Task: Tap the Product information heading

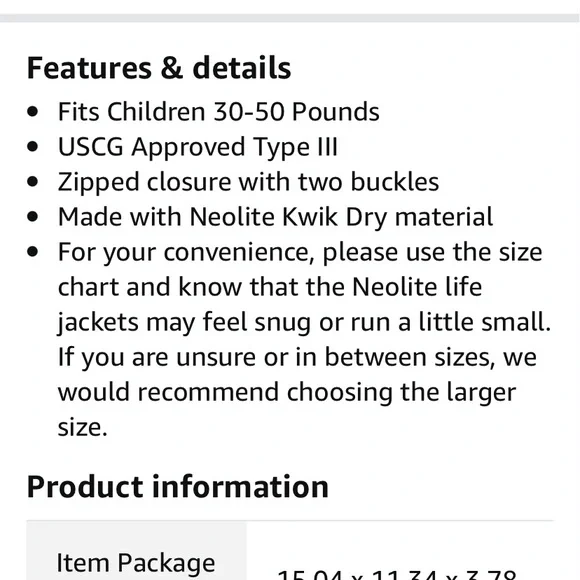Action: click(178, 487)
